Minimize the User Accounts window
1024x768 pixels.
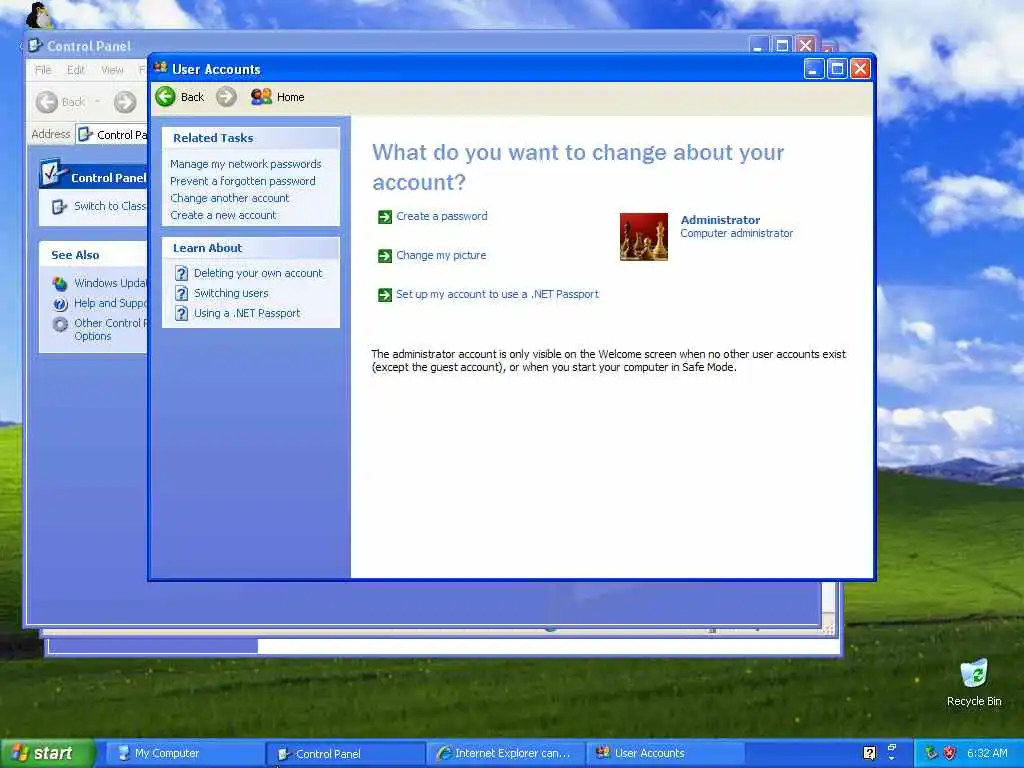tap(813, 69)
